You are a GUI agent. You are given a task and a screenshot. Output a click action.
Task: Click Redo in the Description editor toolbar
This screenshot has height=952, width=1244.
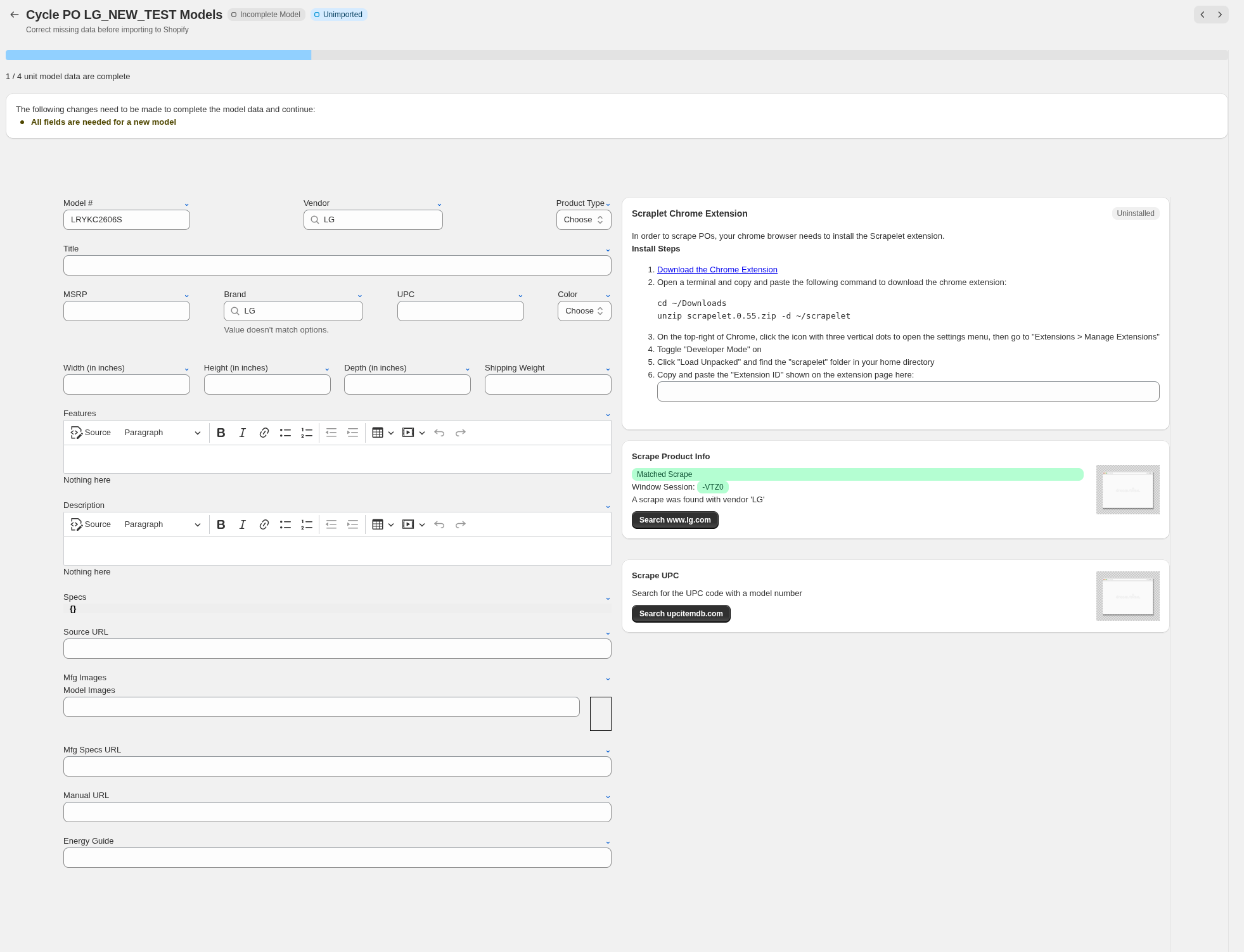click(x=461, y=524)
